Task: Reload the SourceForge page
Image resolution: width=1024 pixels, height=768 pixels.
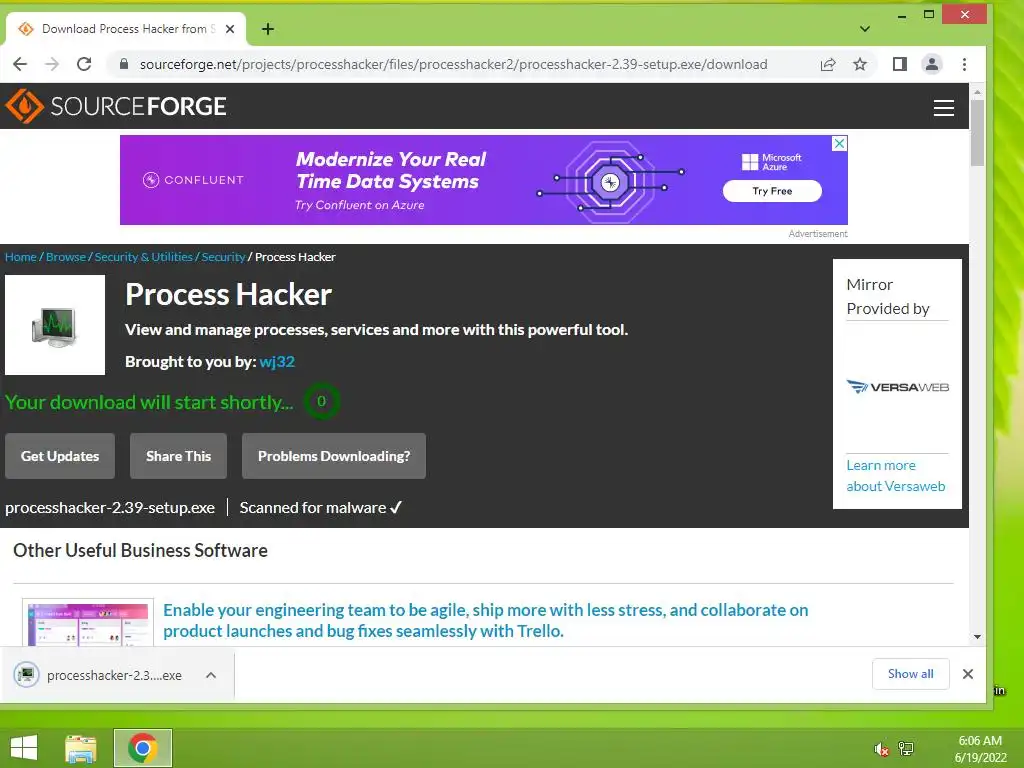Action: [x=84, y=64]
